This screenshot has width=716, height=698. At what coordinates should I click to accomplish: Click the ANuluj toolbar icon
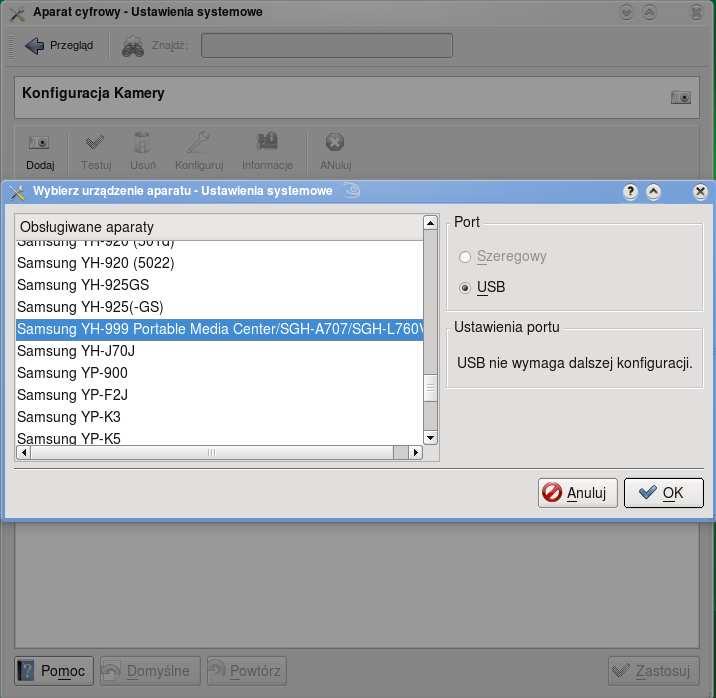[x=335, y=142]
